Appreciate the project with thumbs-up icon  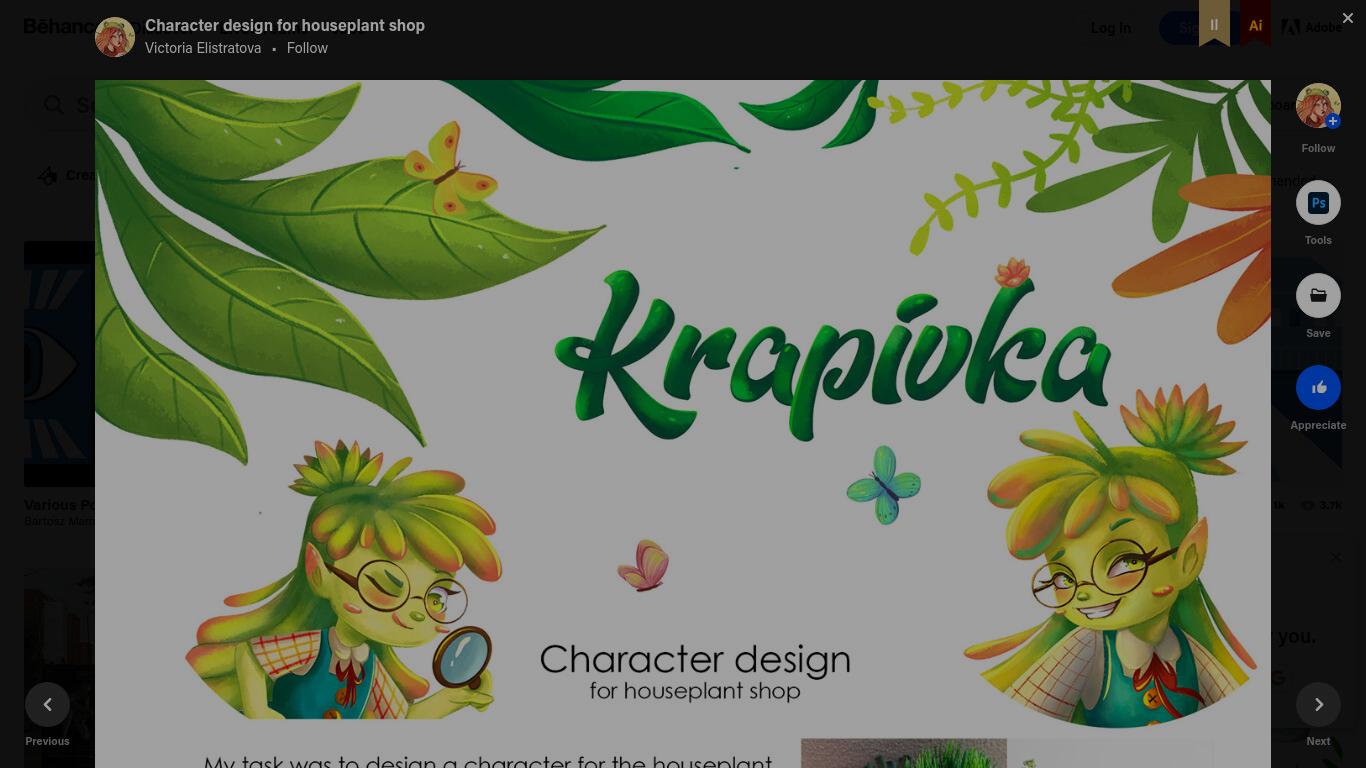(x=1318, y=388)
